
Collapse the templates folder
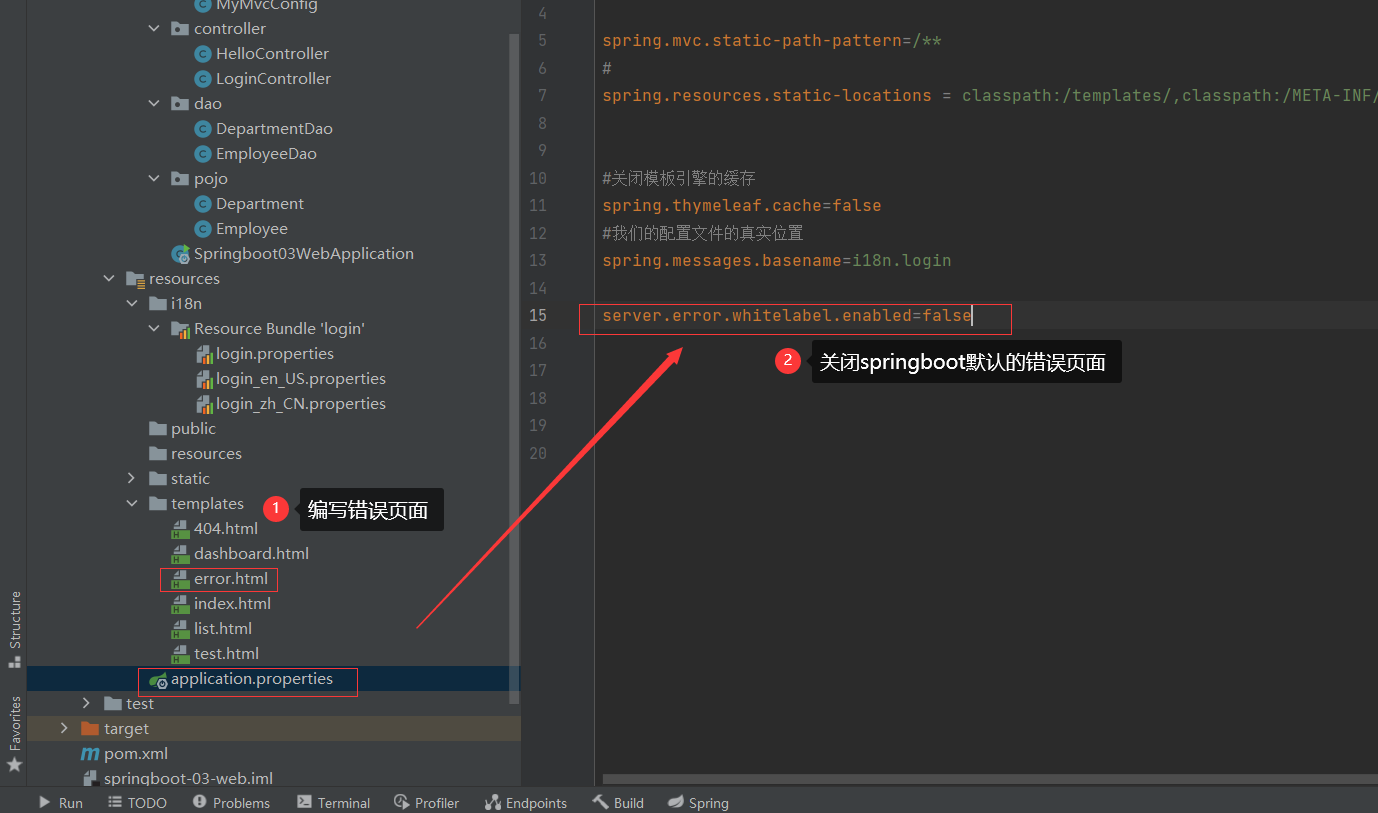(x=132, y=504)
